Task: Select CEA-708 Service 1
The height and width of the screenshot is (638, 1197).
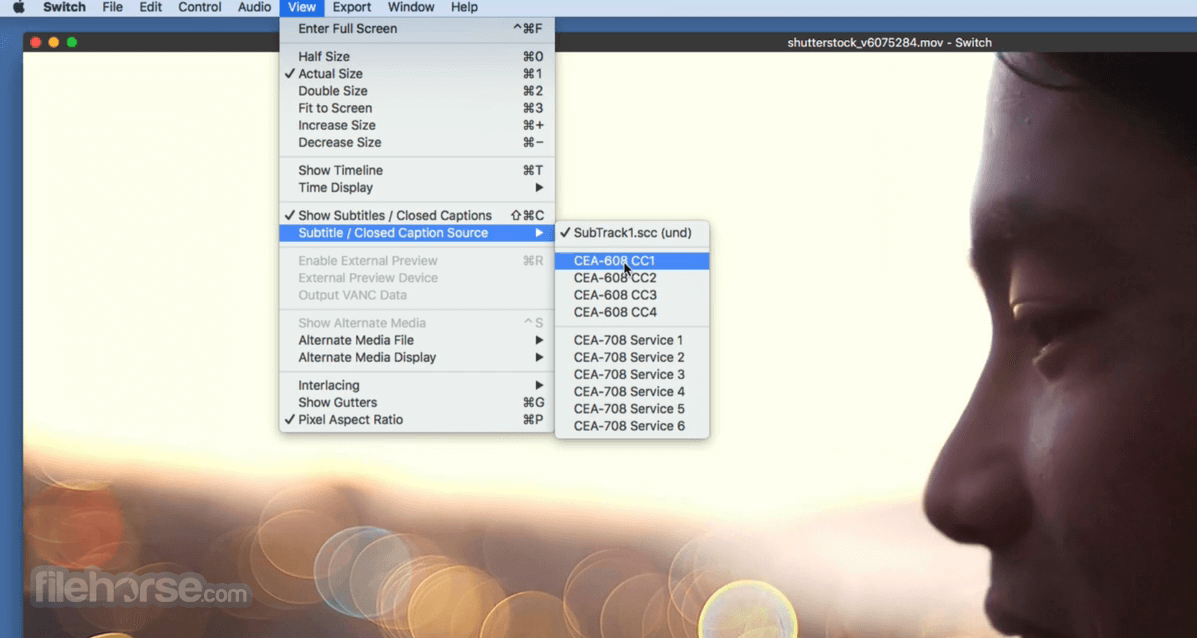Action: 632,340
